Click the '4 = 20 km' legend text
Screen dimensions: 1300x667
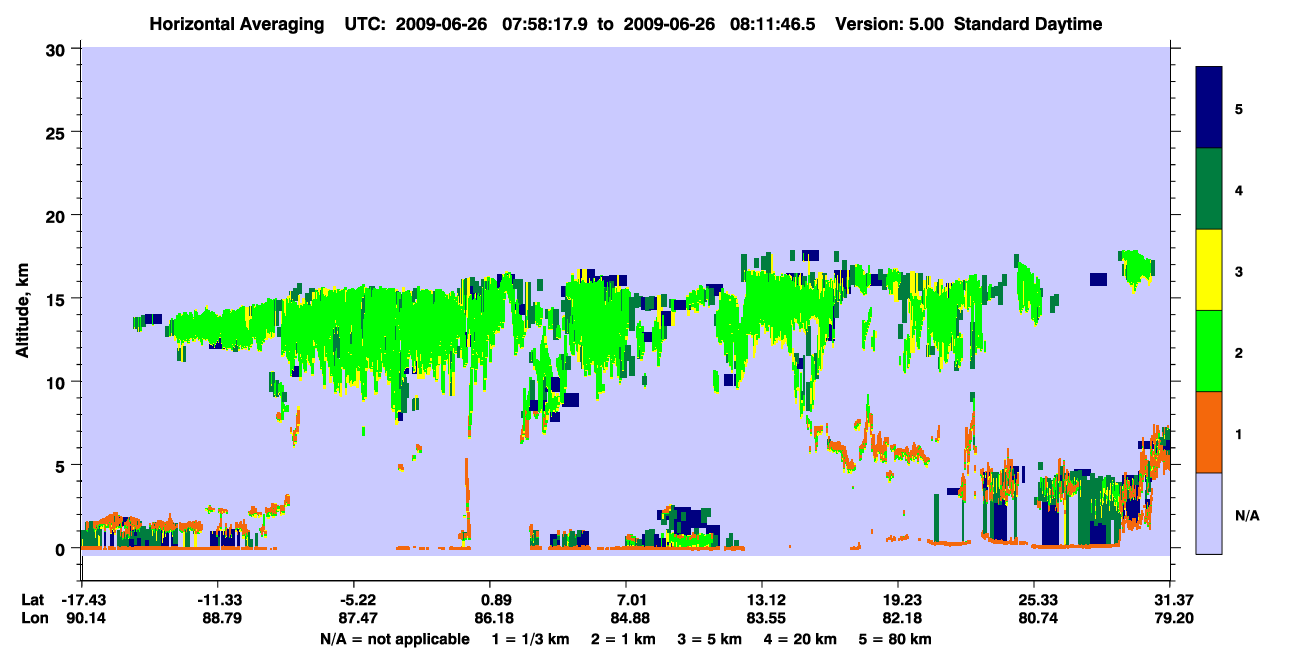click(802, 639)
